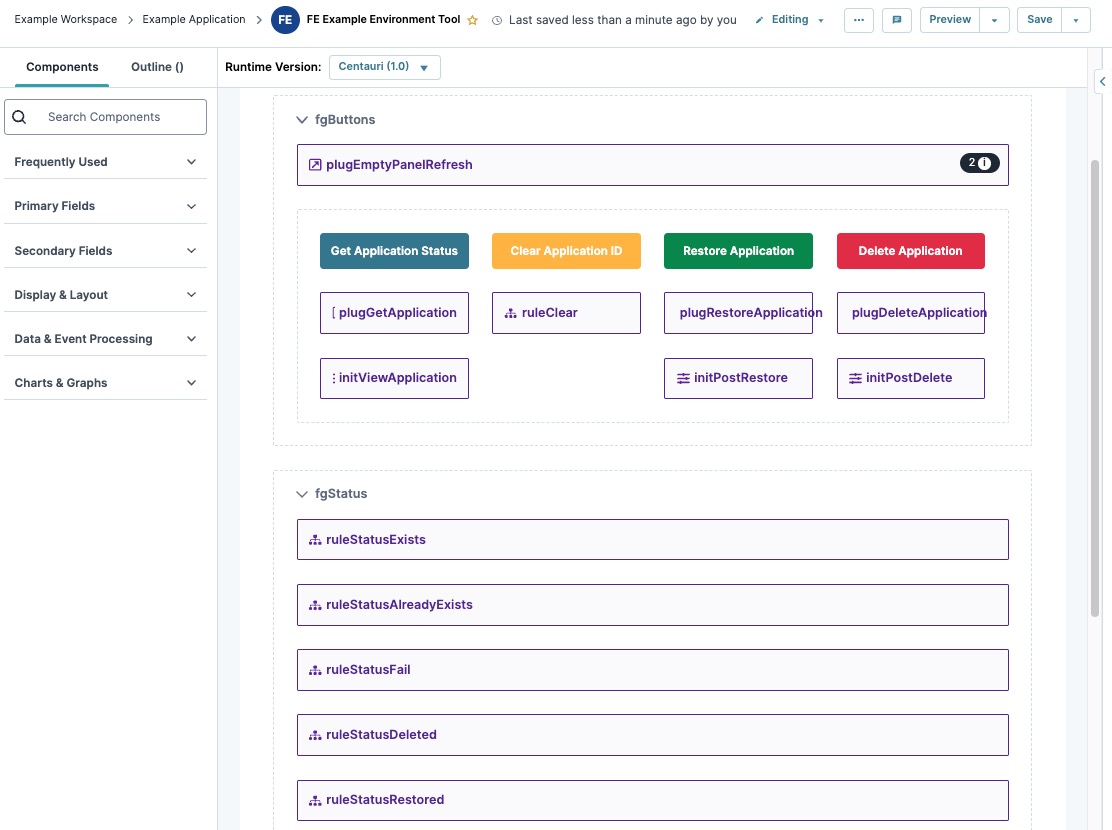This screenshot has height=830, width=1112.
Task: Click the Restore Application button
Action: [x=738, y=251]
